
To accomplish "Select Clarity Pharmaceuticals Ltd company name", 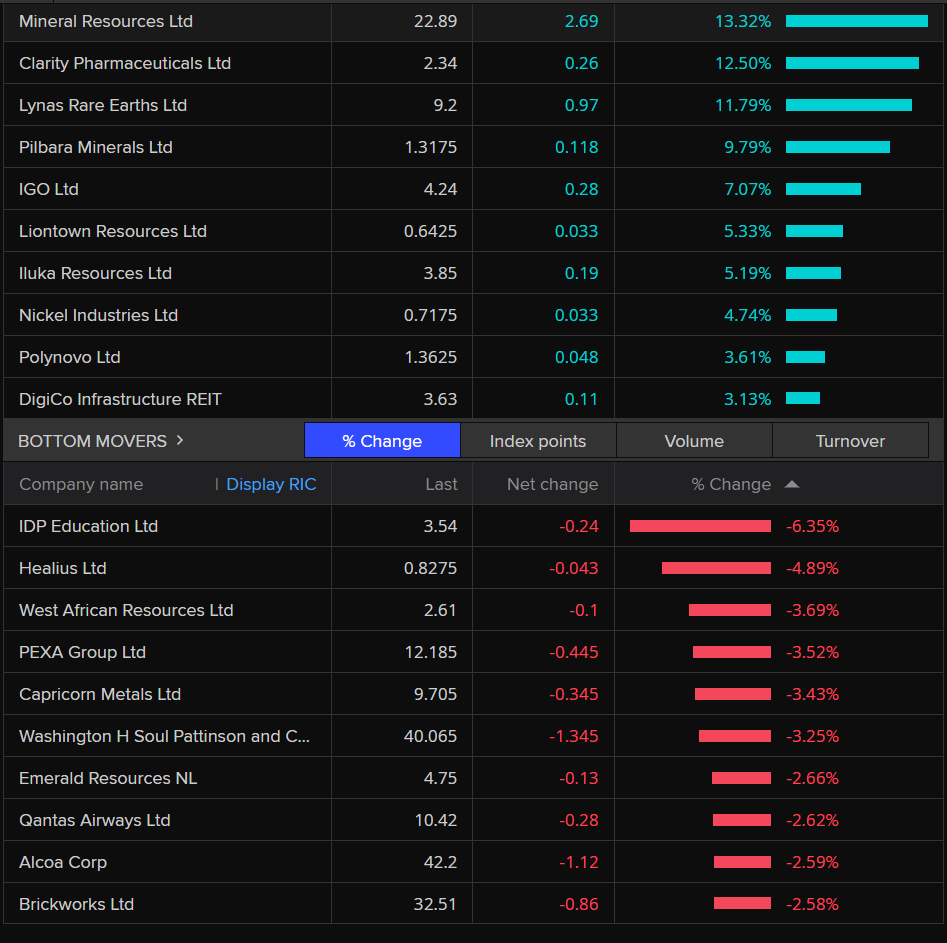I will (125, 63).
